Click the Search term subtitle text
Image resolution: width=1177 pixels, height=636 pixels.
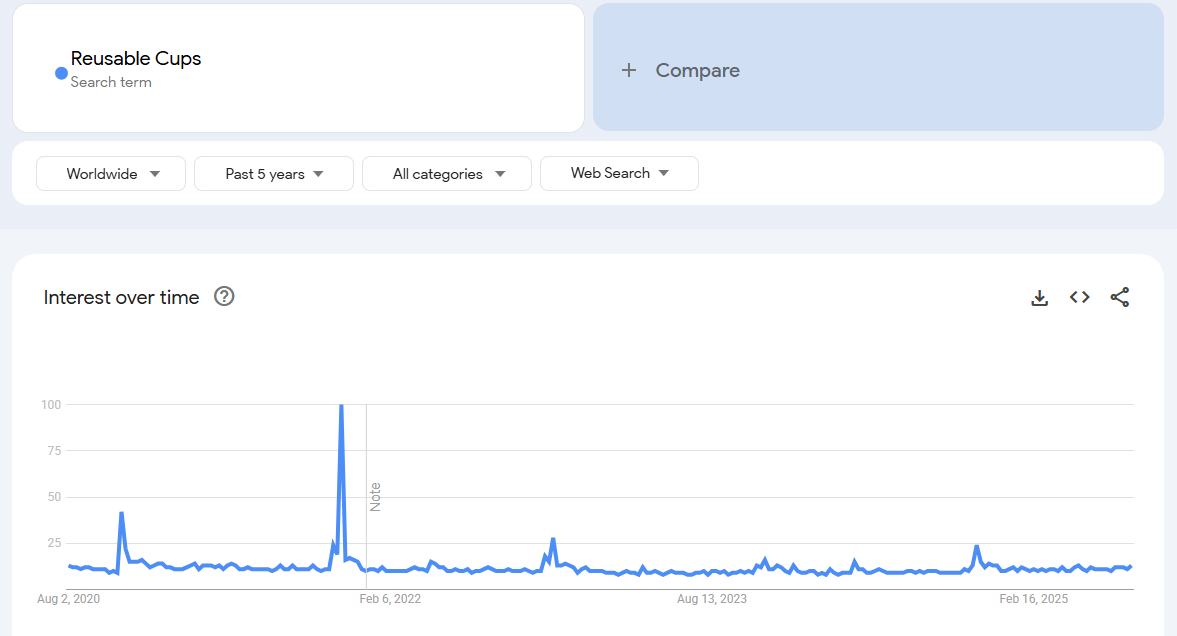tap(111, 82)
